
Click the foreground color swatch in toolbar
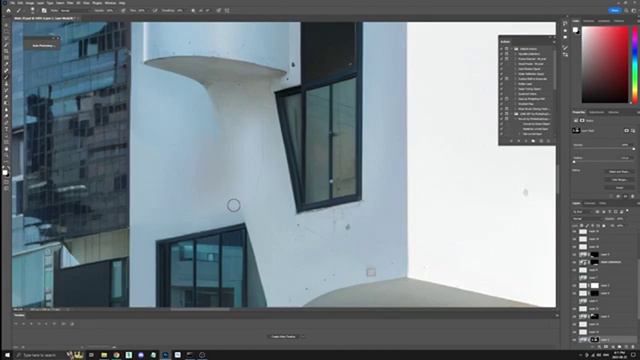coord(5,173)
